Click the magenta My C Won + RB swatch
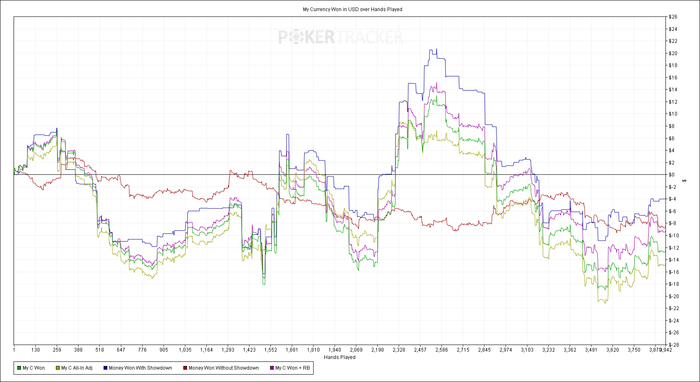The image size is (700, 382). click(272, 368)
